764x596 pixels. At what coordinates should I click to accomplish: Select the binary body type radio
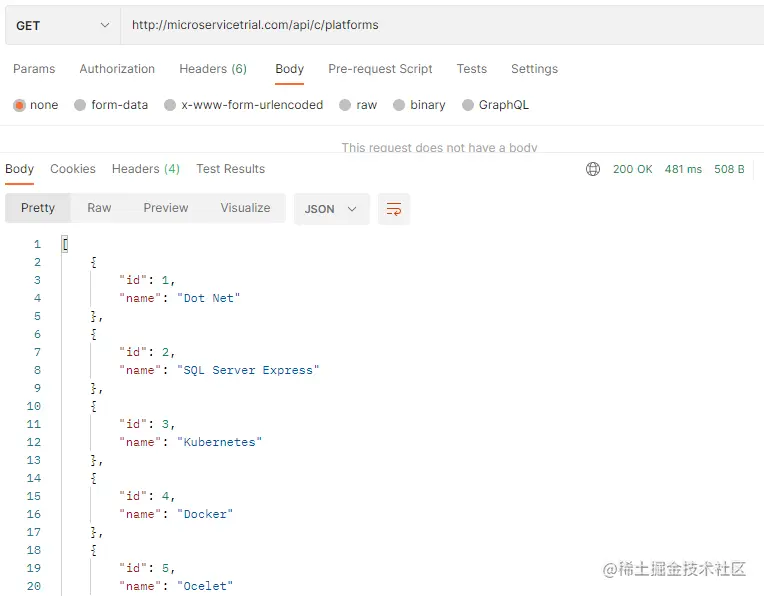point(399,105)
